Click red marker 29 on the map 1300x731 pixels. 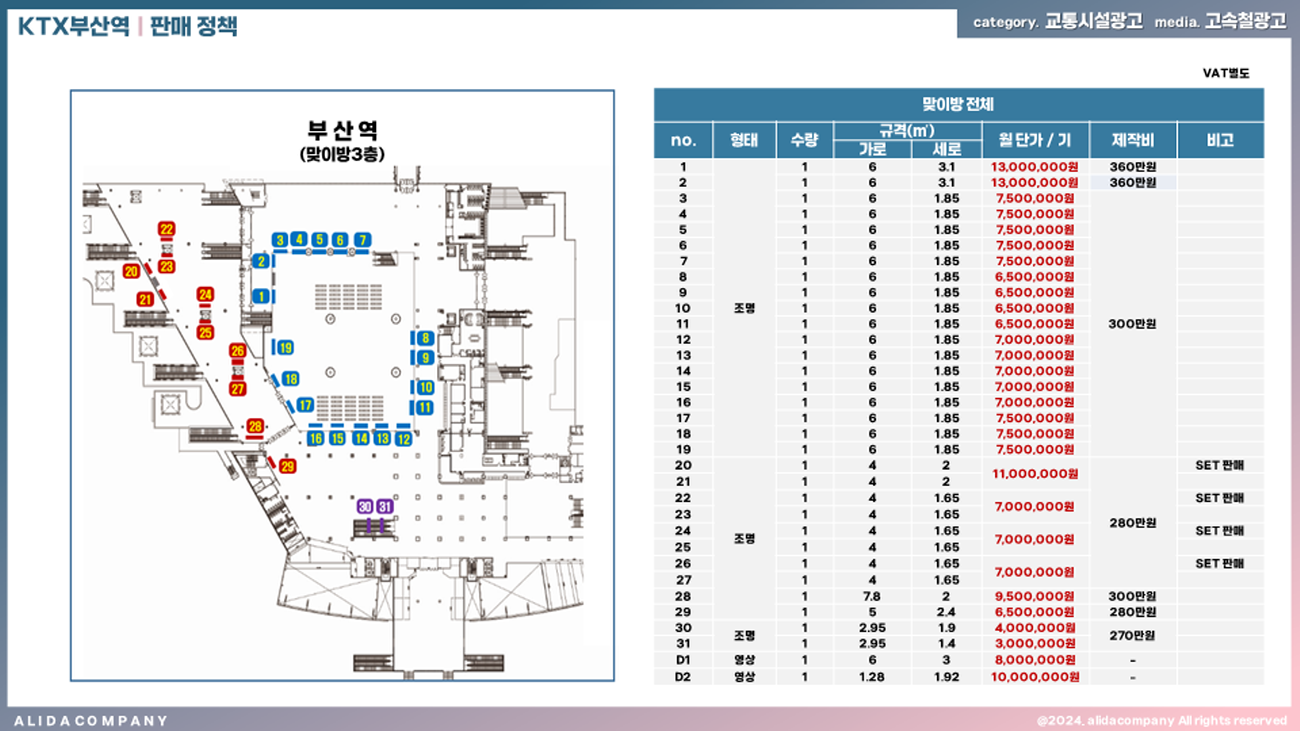pos(288,466)
